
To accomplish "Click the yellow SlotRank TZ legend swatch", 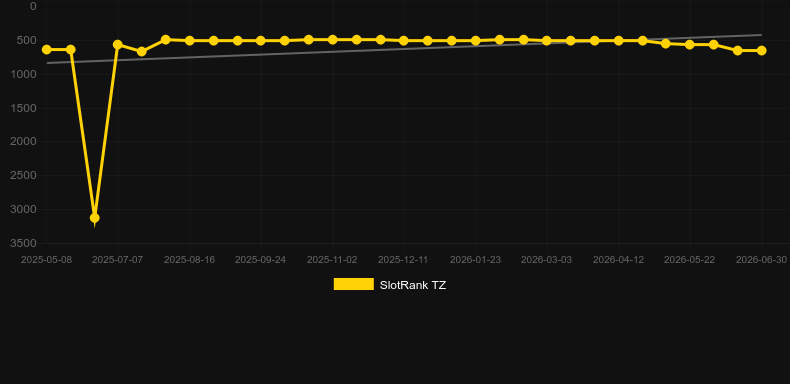I will [354, 284].
